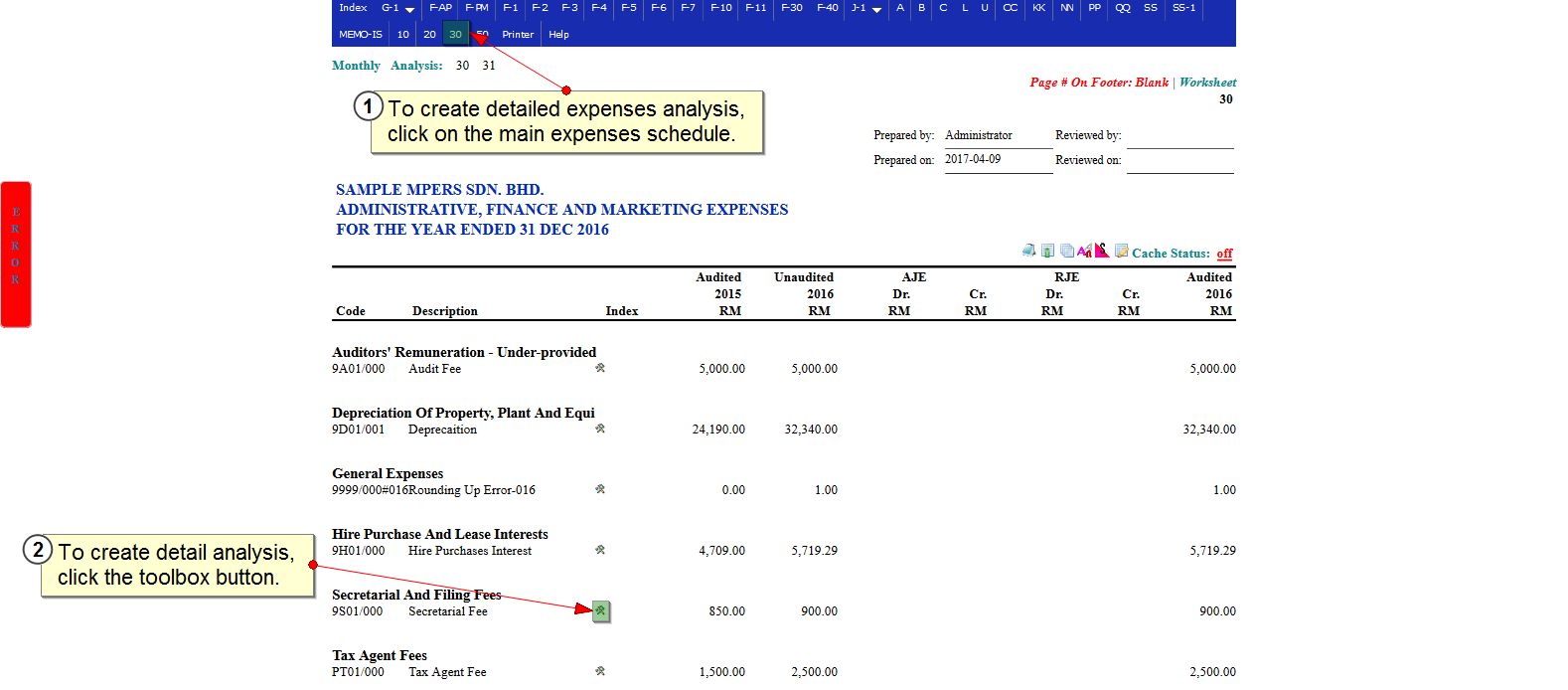Click the edit note pencil icon

pos(1121,251)
